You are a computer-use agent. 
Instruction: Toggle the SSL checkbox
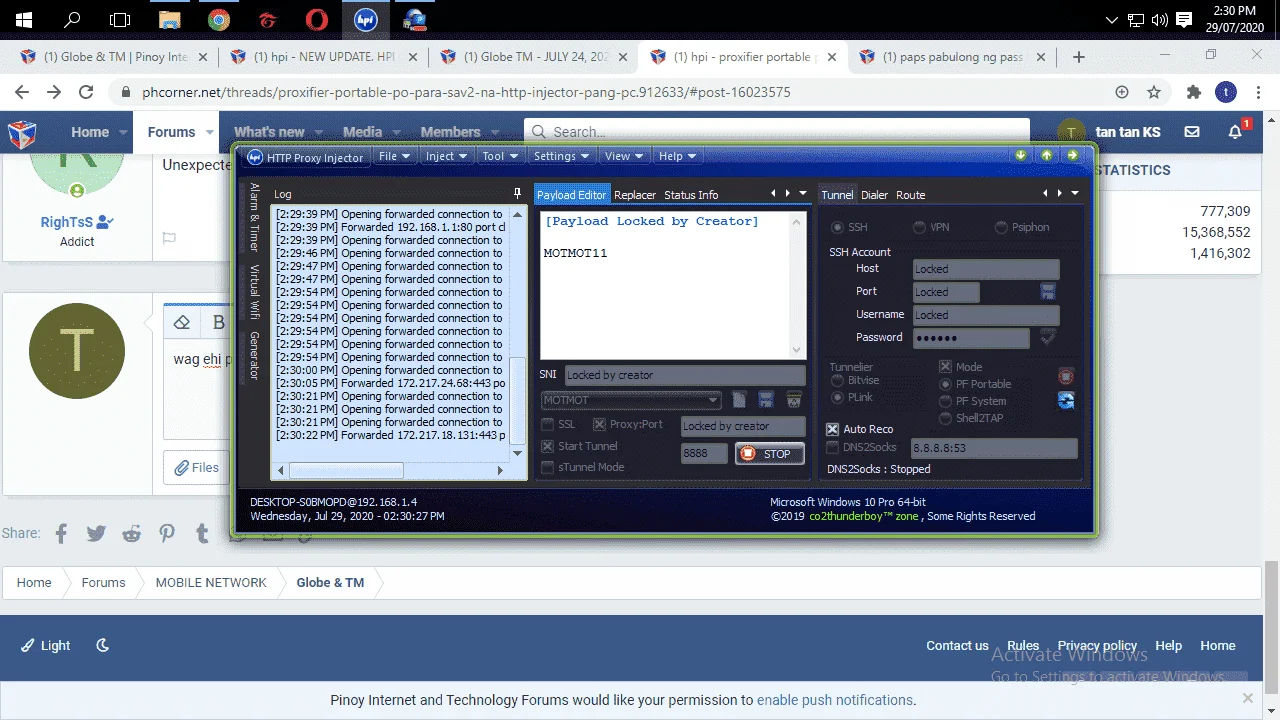point(547,424)
